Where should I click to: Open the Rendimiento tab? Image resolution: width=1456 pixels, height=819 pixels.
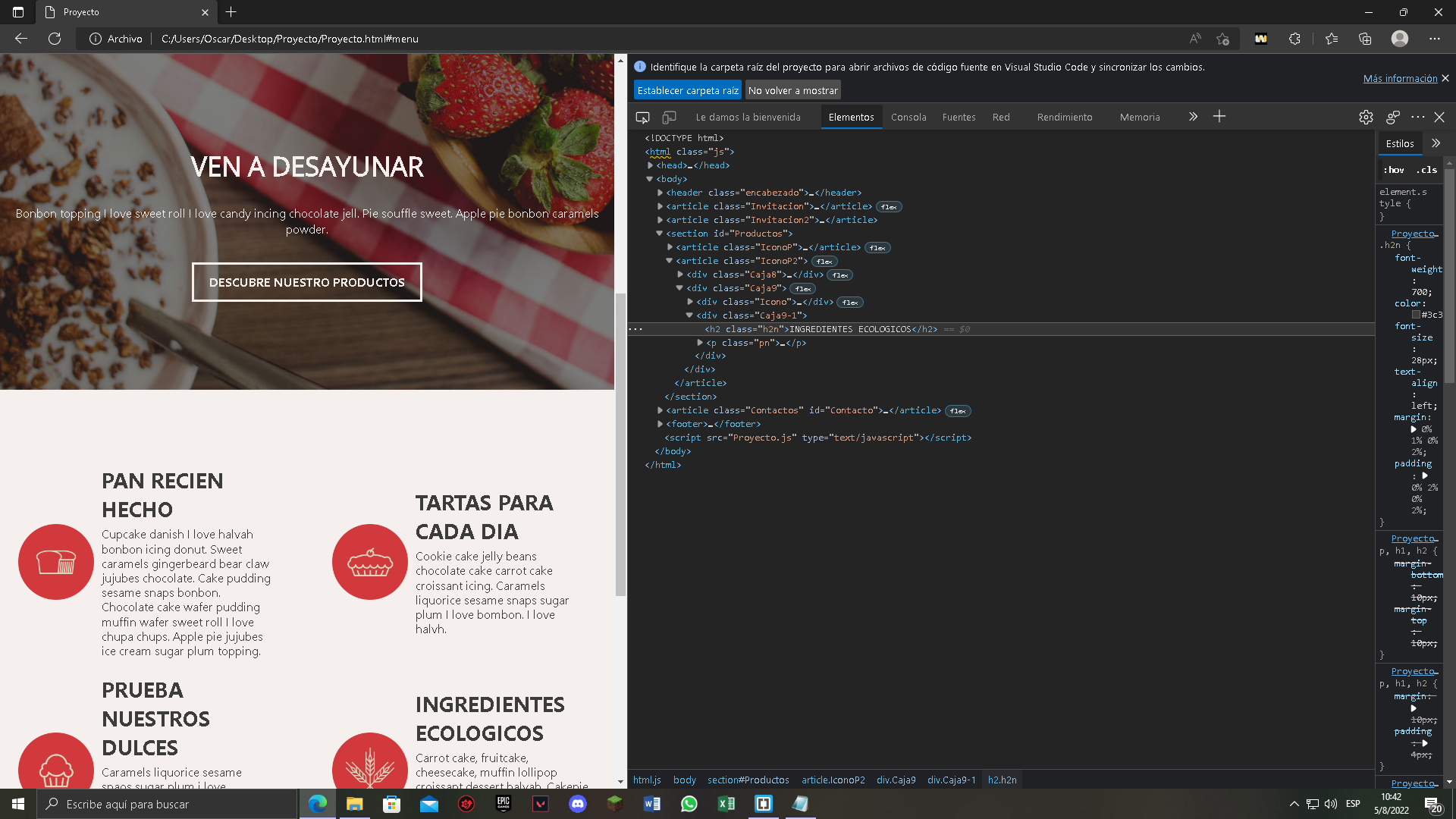click(1065, 118)
